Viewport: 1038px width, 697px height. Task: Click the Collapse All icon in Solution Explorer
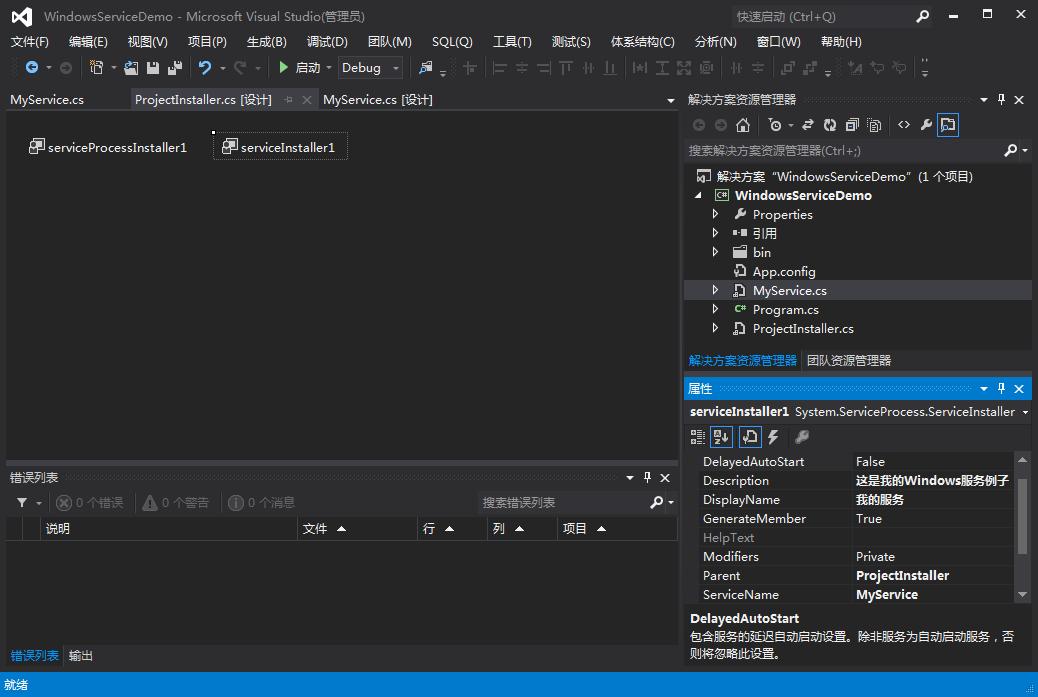852,125
